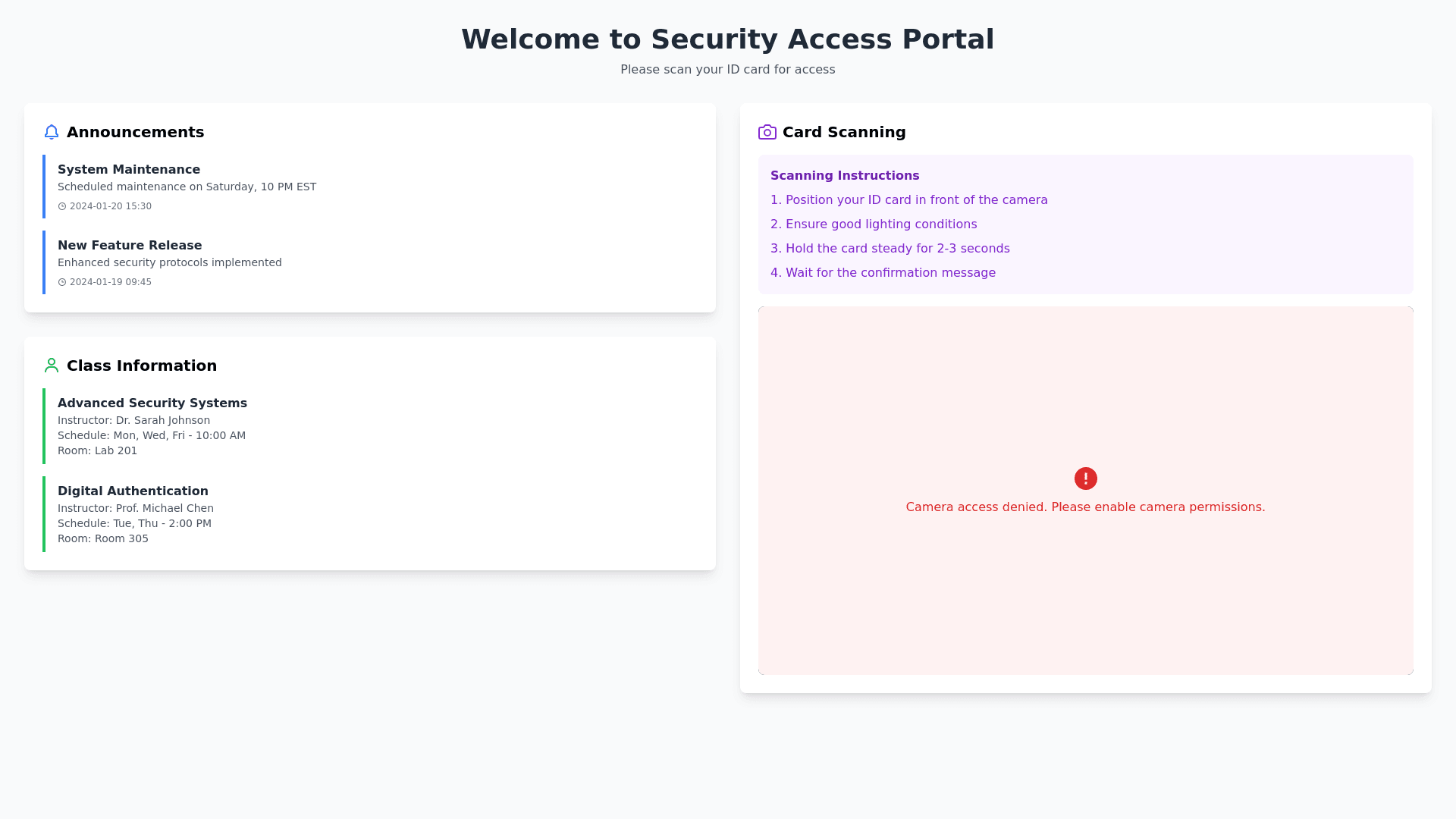Select the Advanced Security Systems class
The width and height of the screenshot is (1456, 819).
tap(152, 403)
